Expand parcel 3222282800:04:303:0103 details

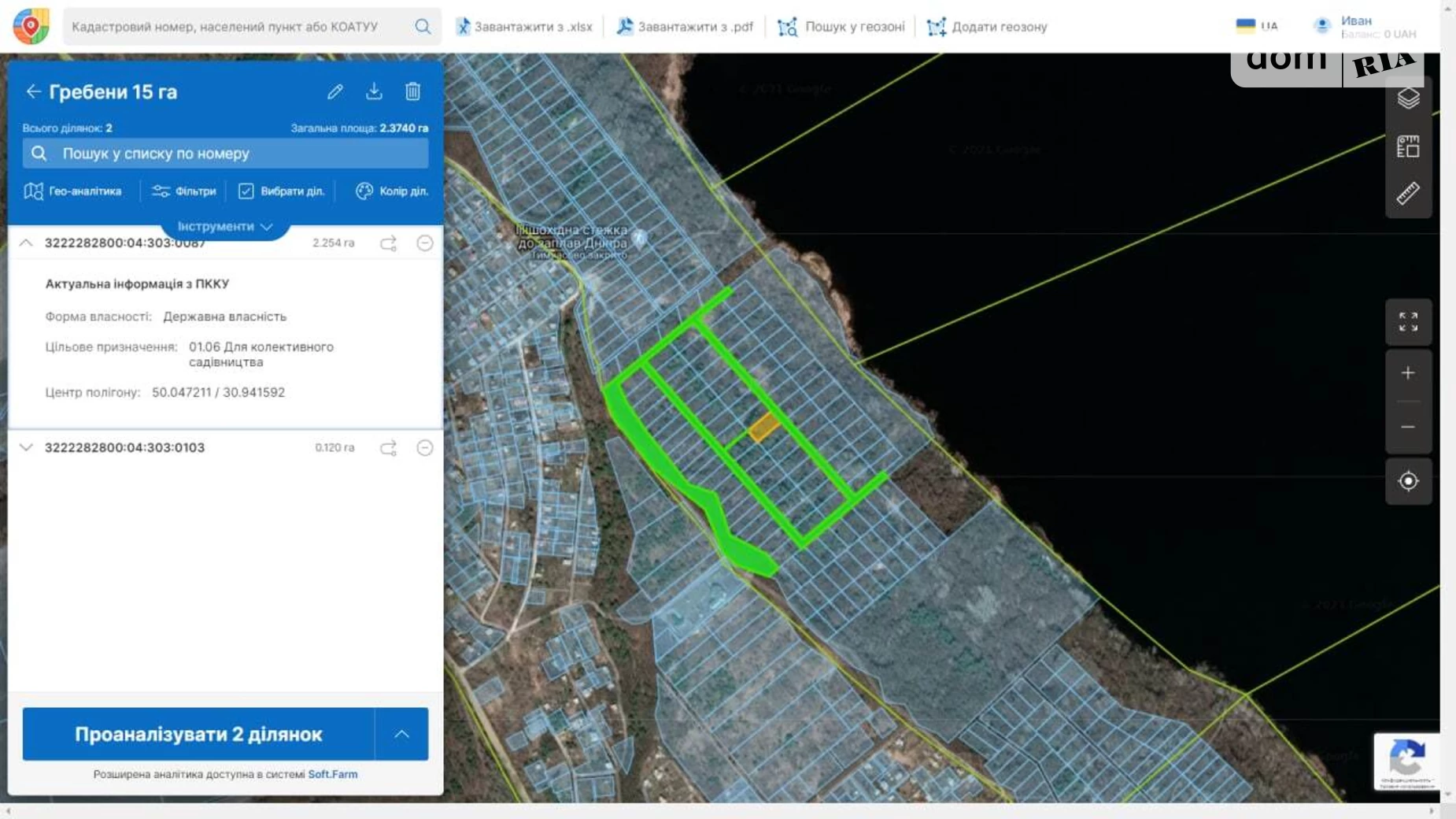point(26,447)
